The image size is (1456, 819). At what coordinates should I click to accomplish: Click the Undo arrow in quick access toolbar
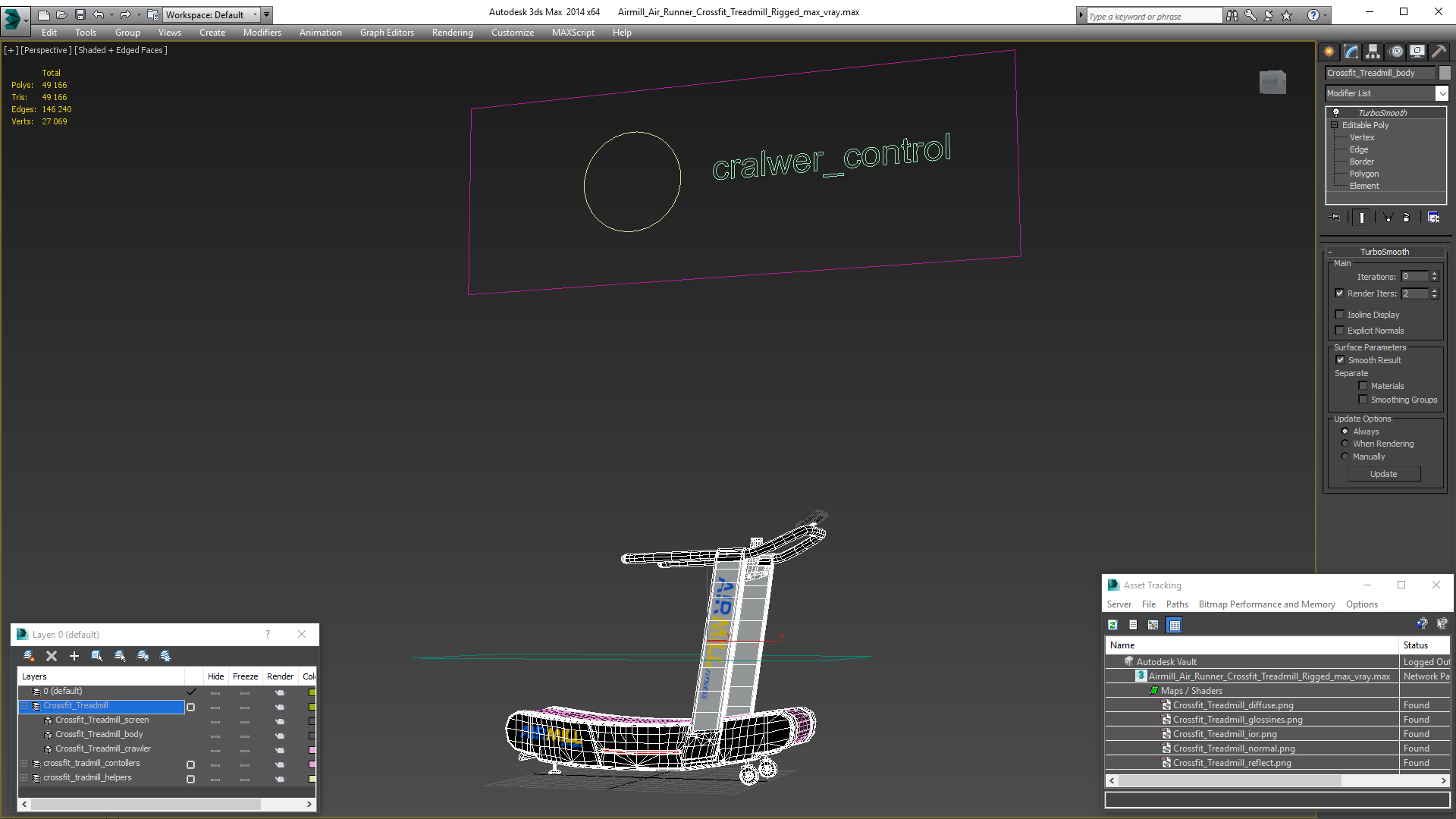(99, 14)
